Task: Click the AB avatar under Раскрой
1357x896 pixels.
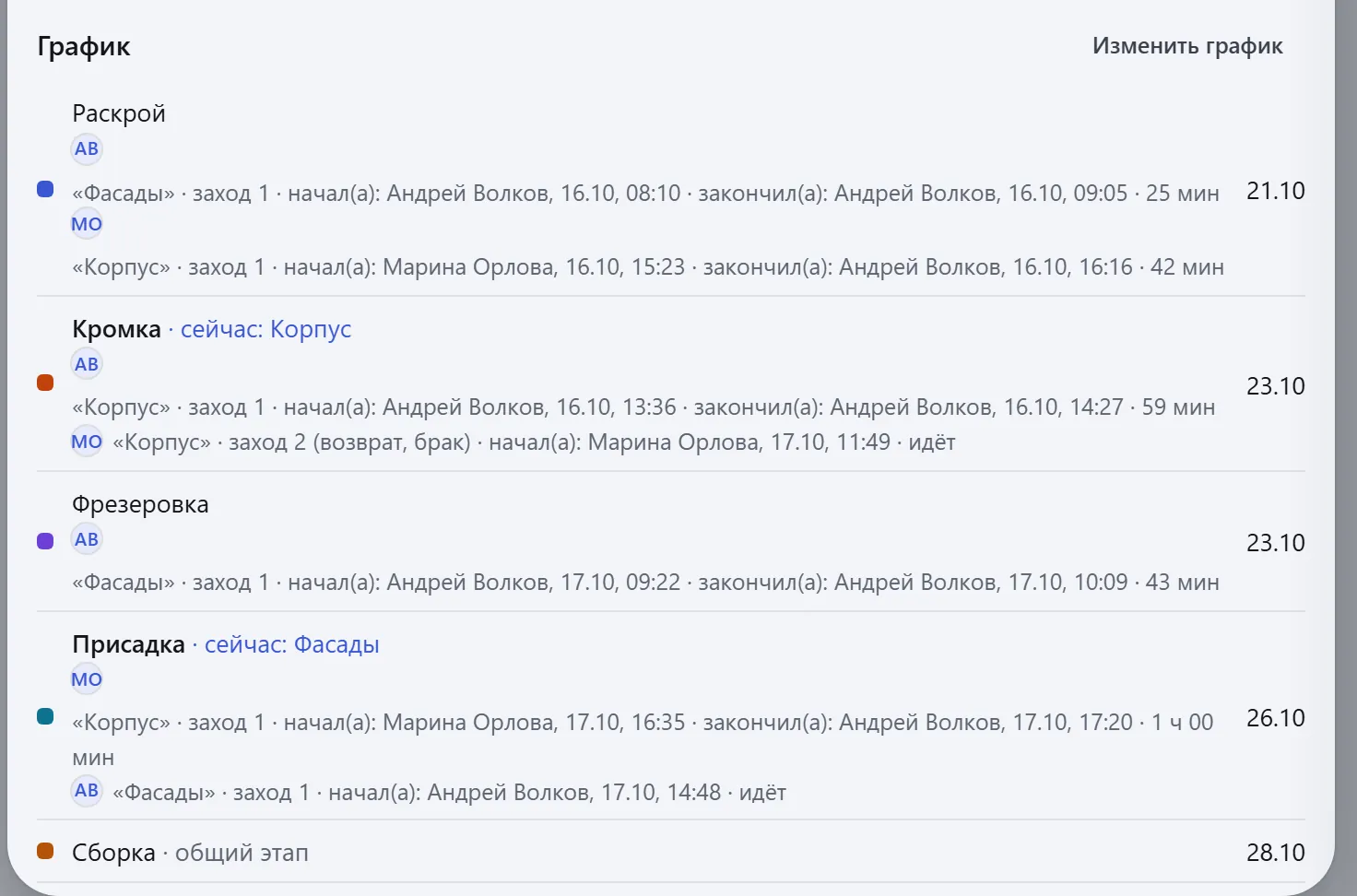Action: click(x=87, y=148)
